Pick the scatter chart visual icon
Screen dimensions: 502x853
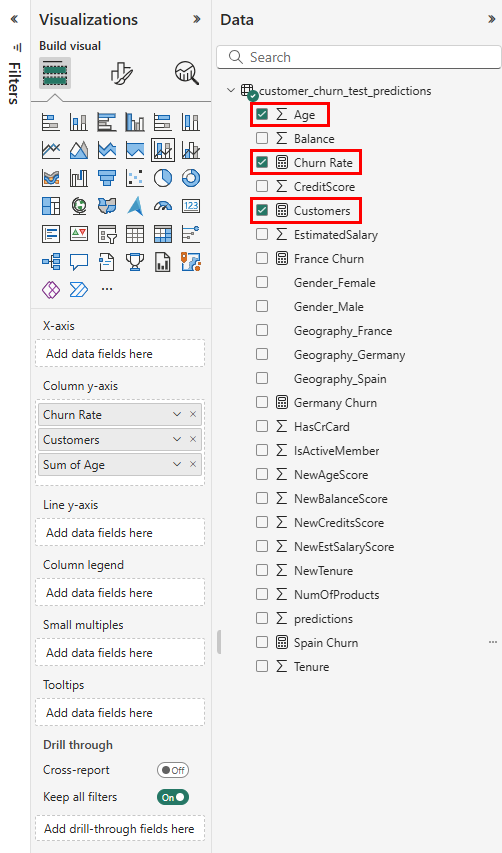coord(135,177)
